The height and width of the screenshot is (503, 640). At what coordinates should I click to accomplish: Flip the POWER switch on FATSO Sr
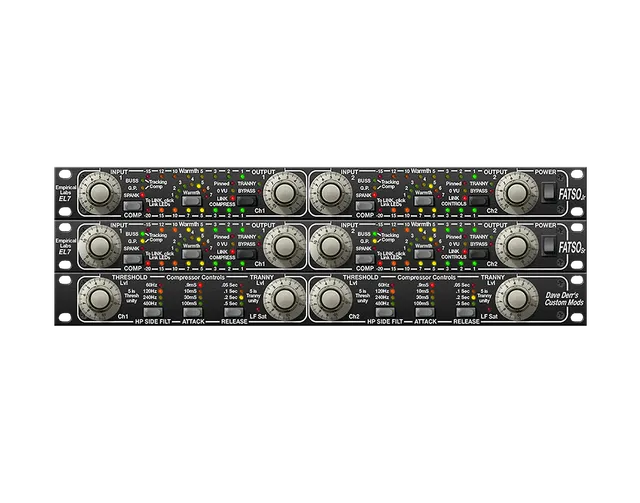point(549,245)
